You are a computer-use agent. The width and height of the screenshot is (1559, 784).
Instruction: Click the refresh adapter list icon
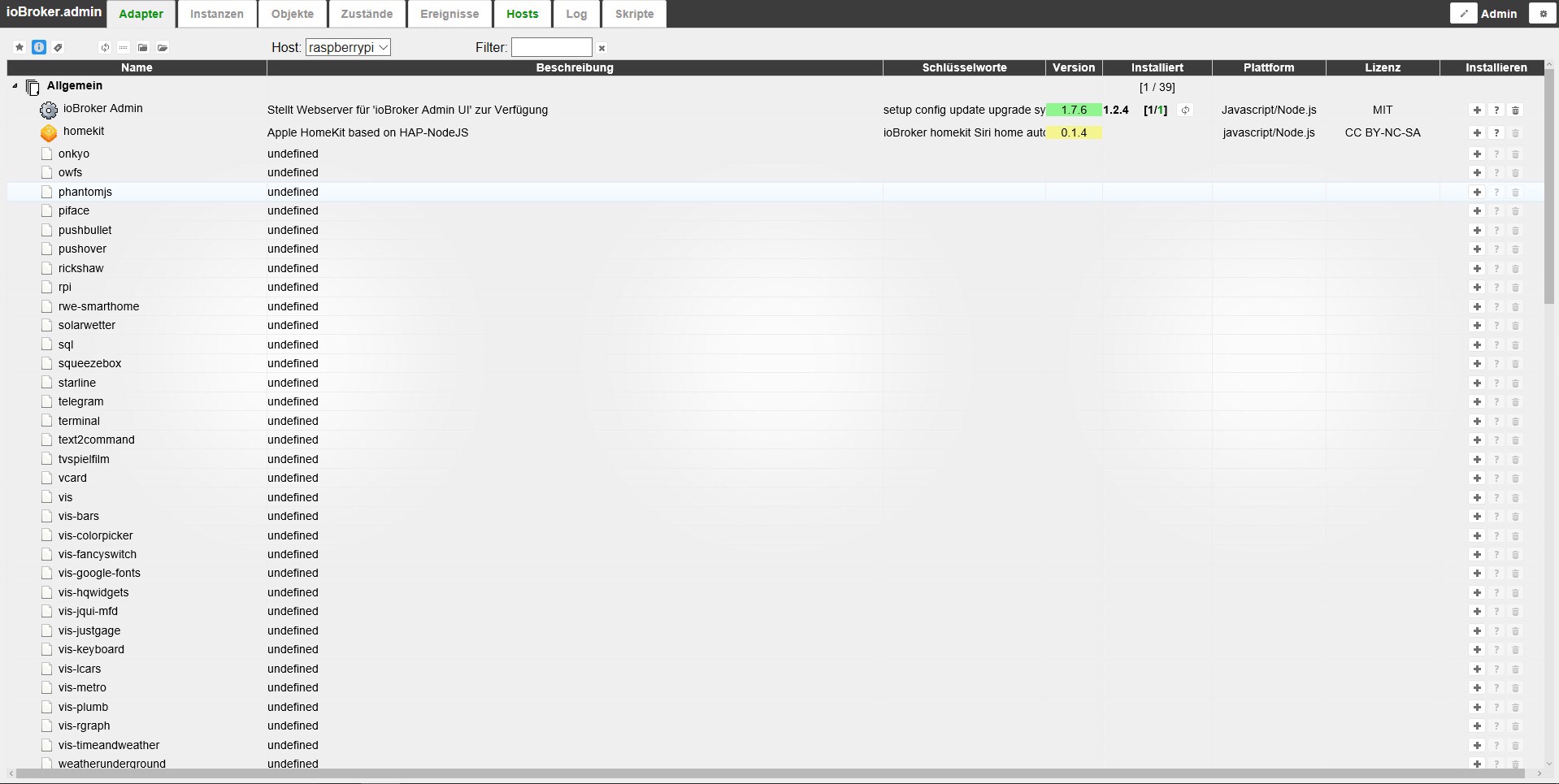pos(105,47)
